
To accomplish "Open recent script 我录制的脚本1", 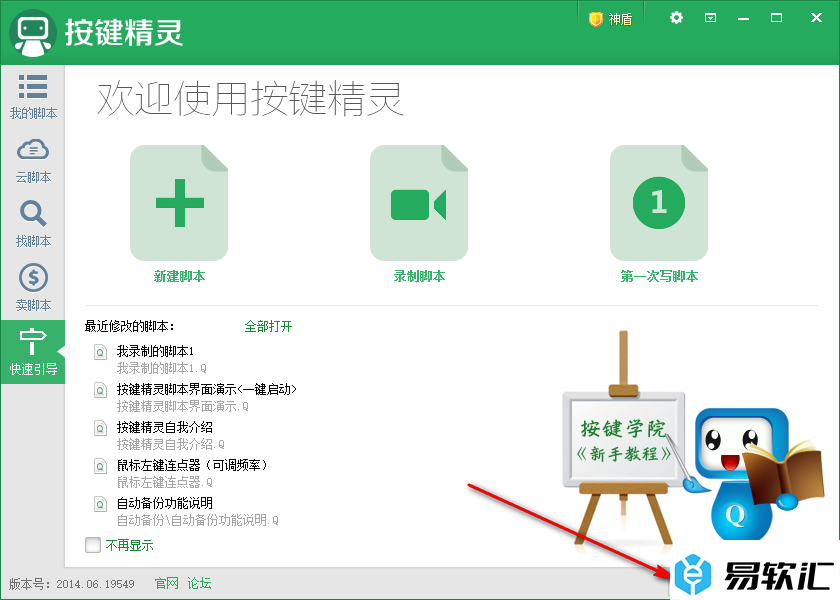I will (x=155, y=351).
